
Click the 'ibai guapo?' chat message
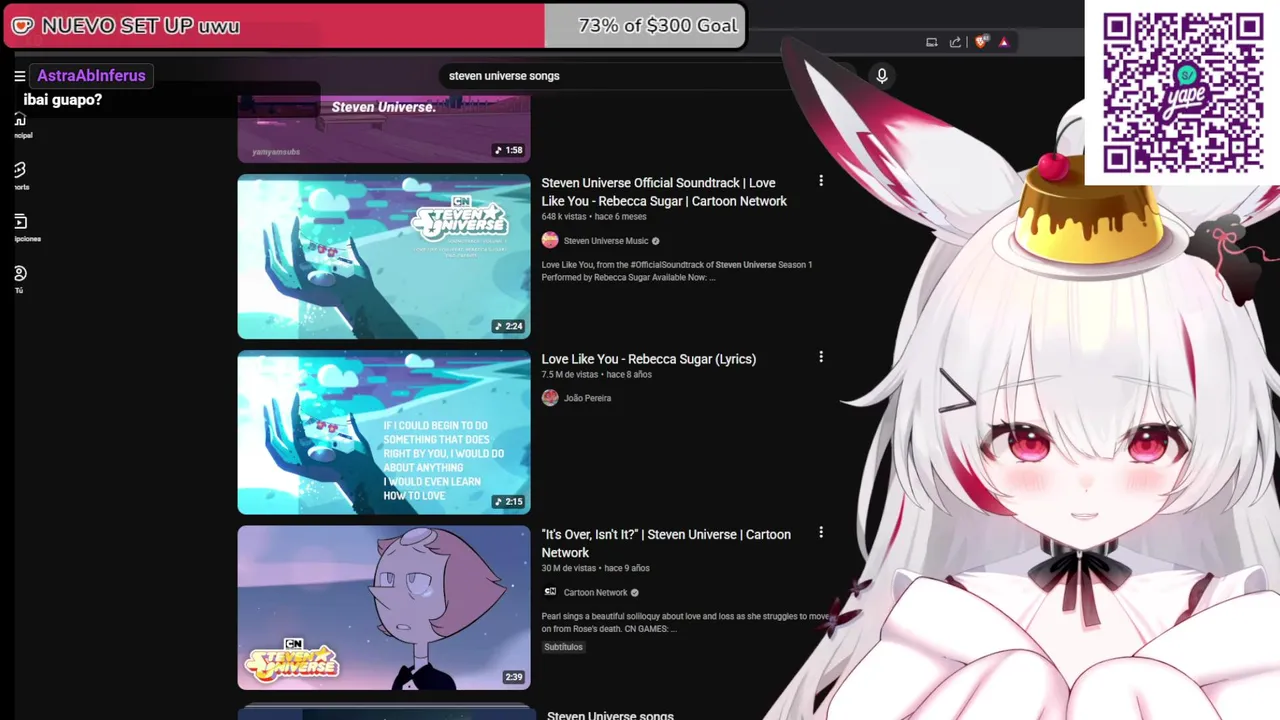coord(62,100)
